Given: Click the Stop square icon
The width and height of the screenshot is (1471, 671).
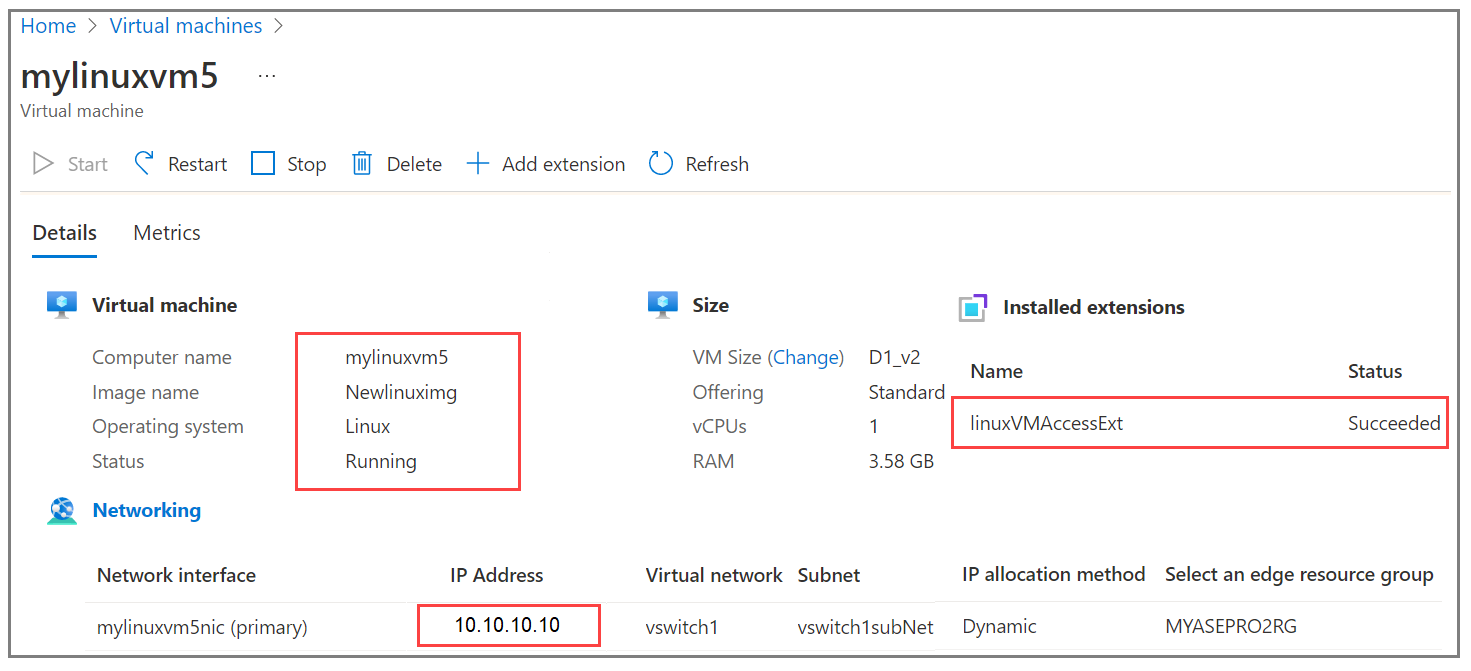Looking at the screenshot, I should pyautogui.click(x=263, y=164).
